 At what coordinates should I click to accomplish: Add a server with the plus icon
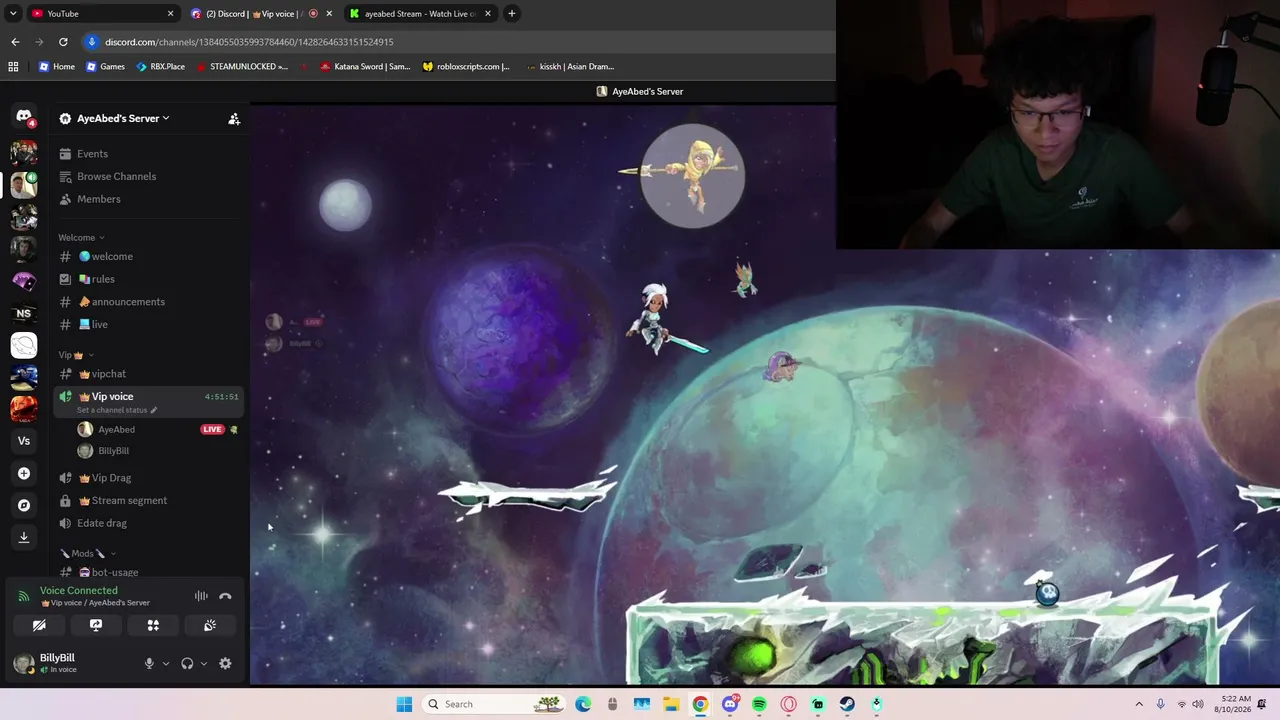24,473
